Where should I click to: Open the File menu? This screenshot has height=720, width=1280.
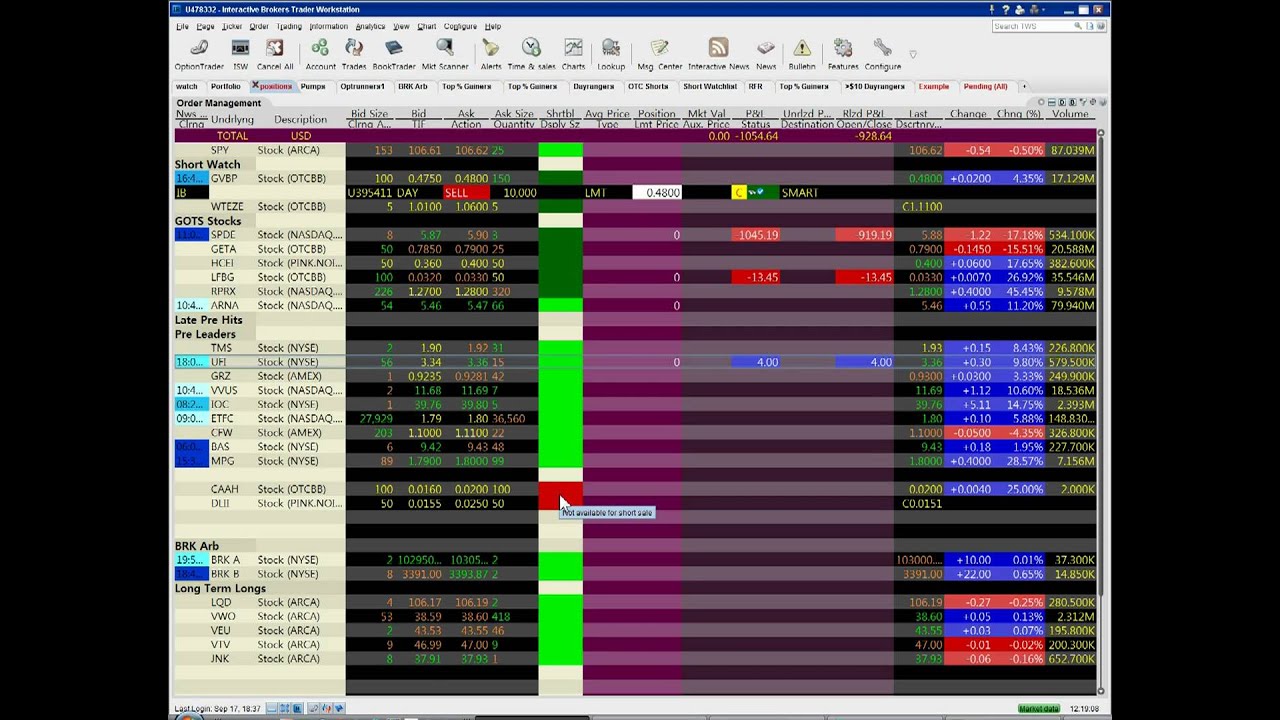pos(182,26)
